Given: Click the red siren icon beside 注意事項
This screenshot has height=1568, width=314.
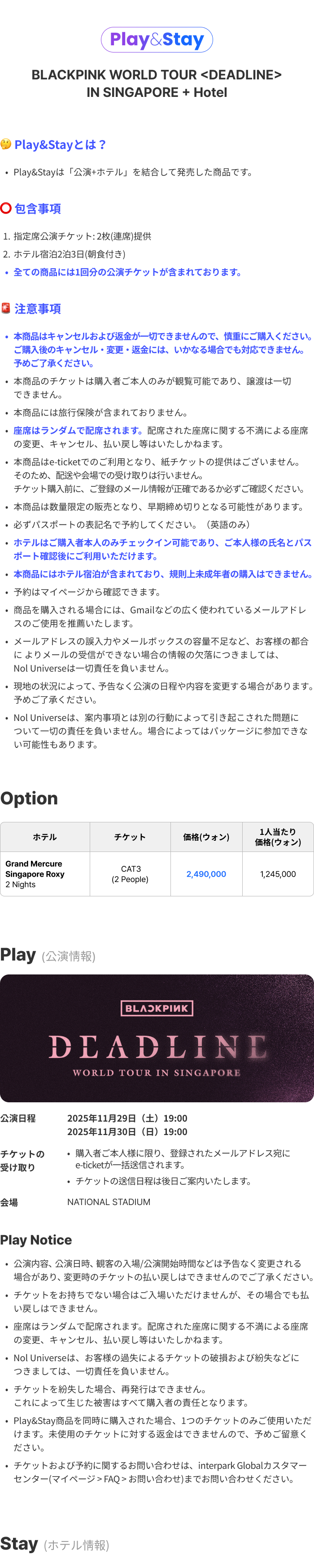Looking at the screenshot, I should (5, 308).
